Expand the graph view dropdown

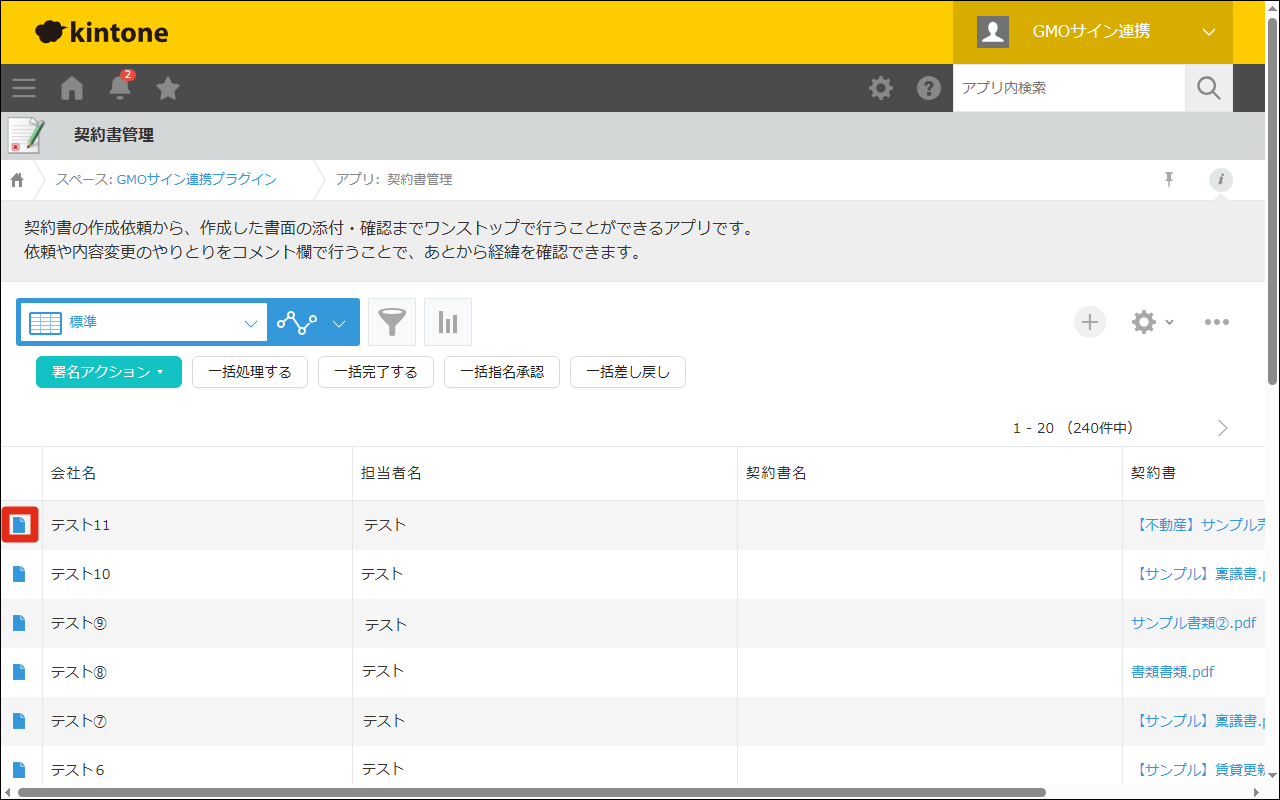point(314,323)
